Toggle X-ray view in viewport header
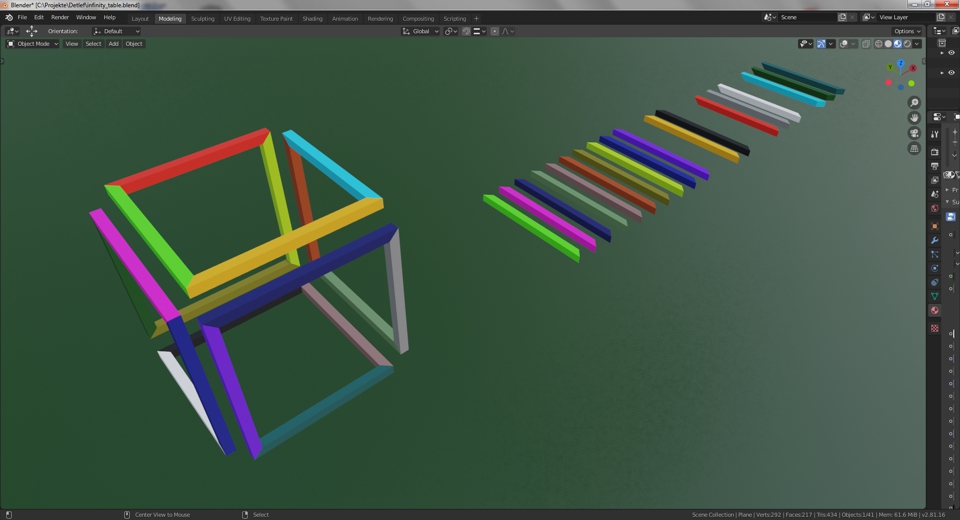This screenshot has width=960, height=520. point(866,44)
